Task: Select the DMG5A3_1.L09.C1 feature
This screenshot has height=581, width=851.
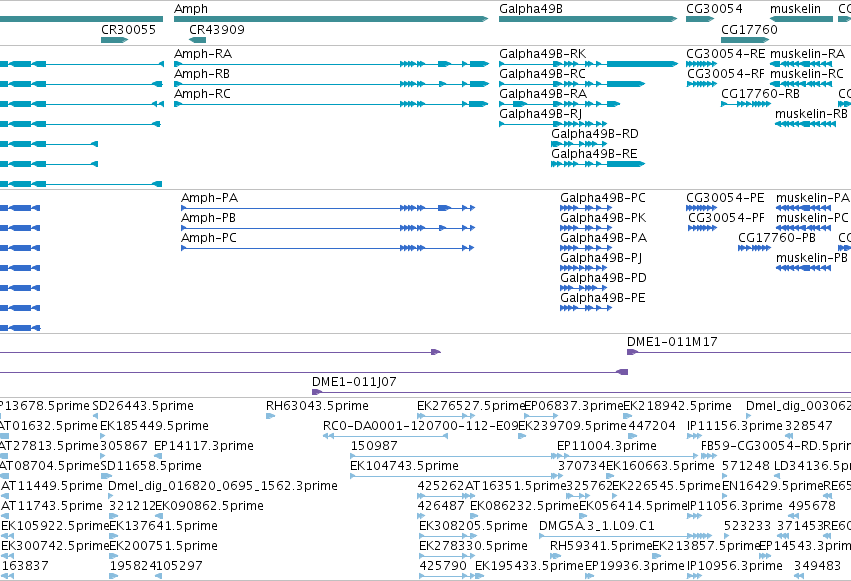Action: (626, 536)
